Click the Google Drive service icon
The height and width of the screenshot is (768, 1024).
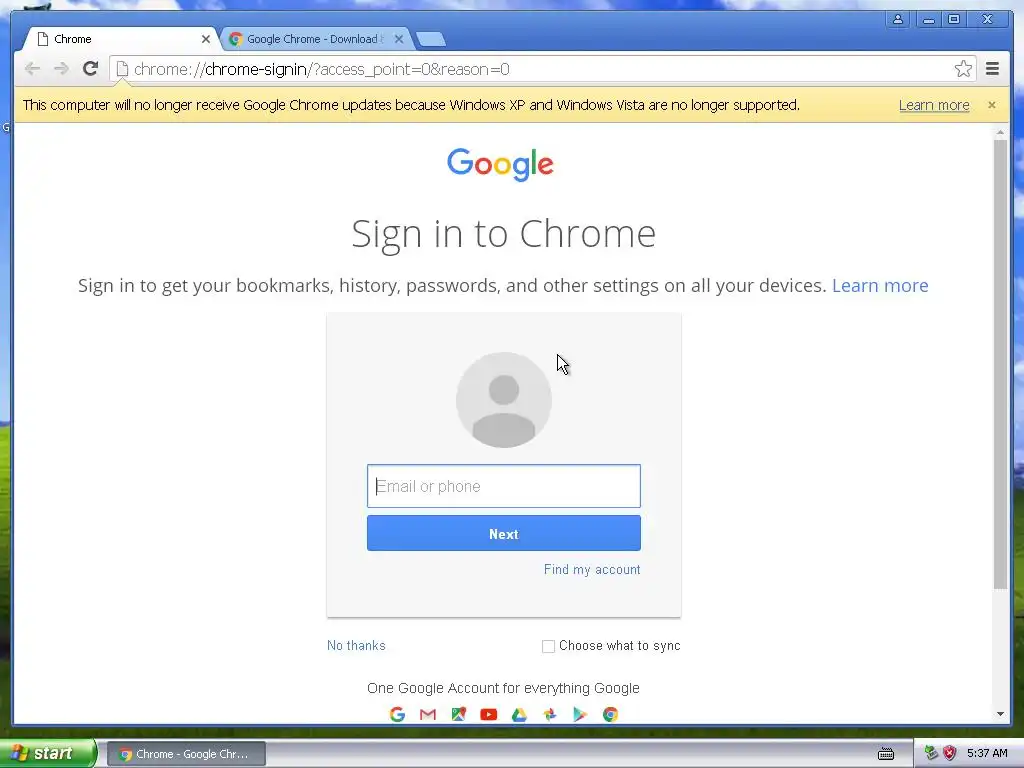click(519, 714)
